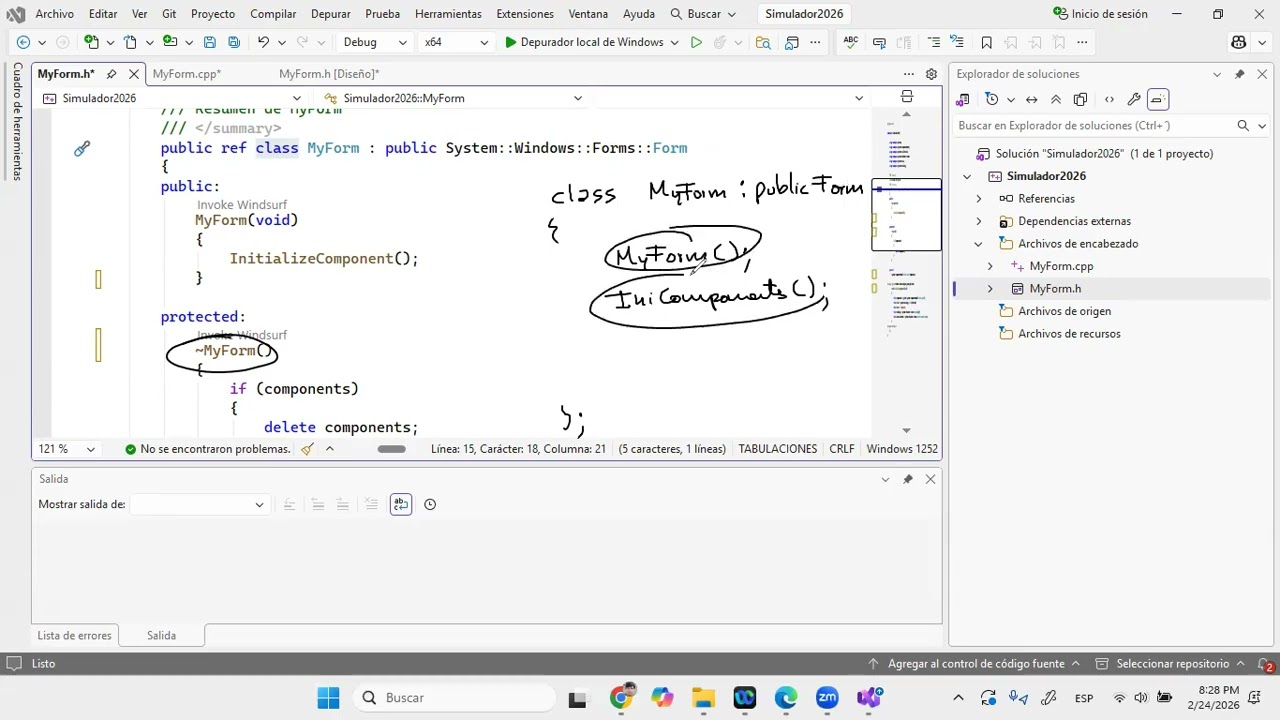
Task: Start without debugging using the hollow play icon
Action: click(696, 42)
